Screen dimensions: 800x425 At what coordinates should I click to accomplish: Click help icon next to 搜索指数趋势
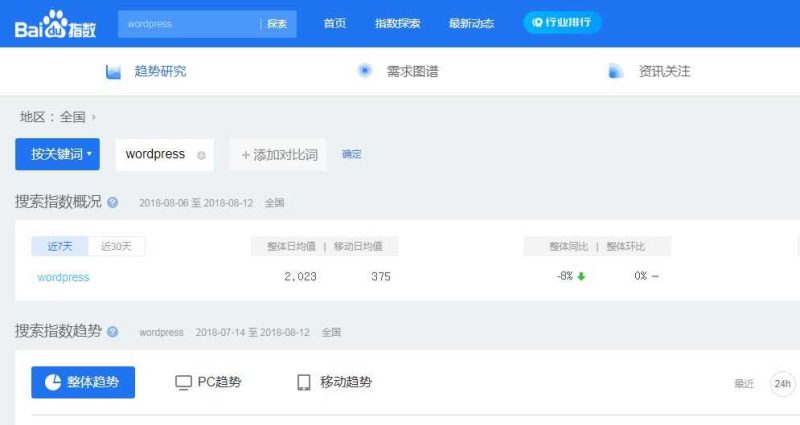coord(112,332)
